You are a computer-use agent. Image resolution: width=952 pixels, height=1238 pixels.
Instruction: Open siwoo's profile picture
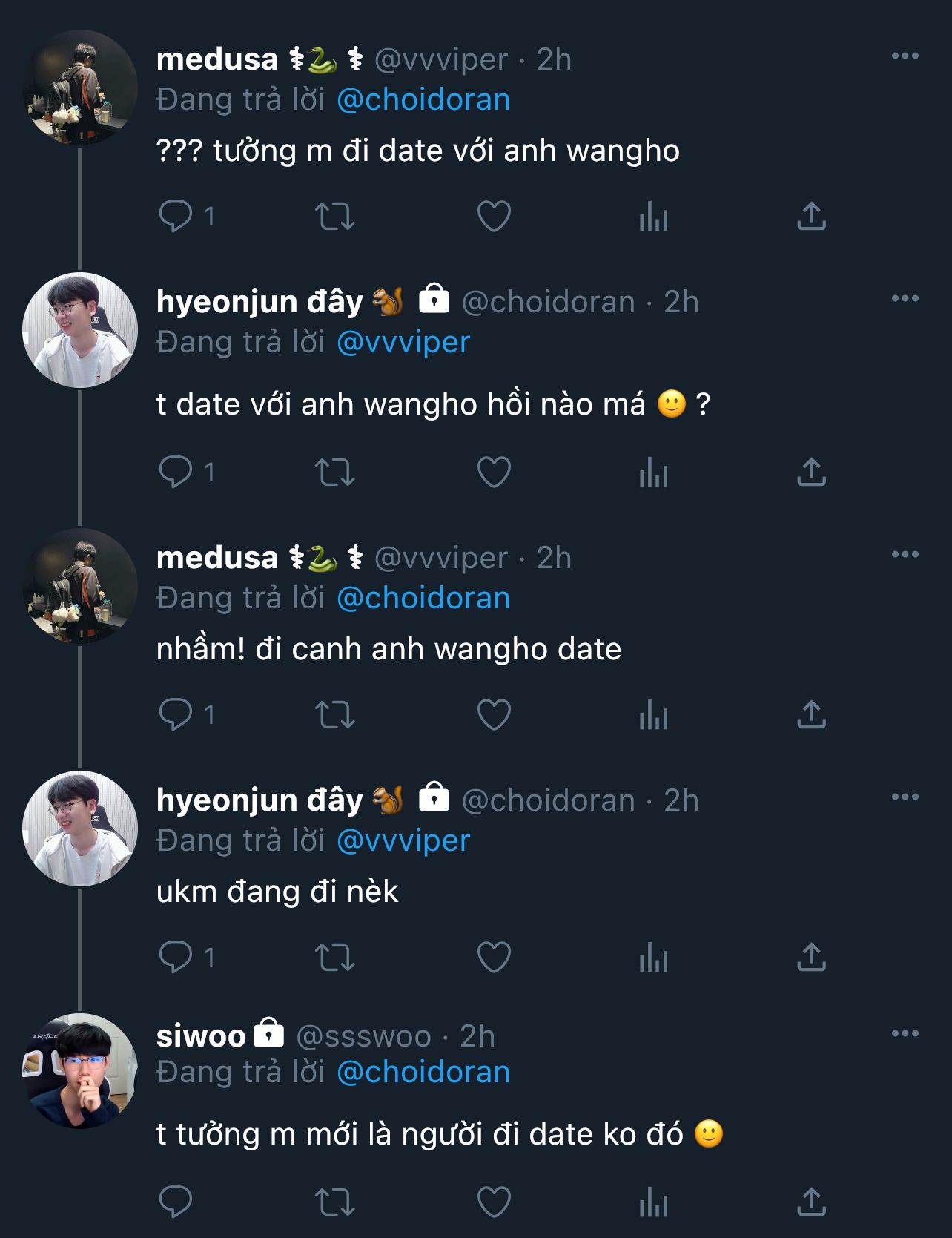pos(80,1071)
